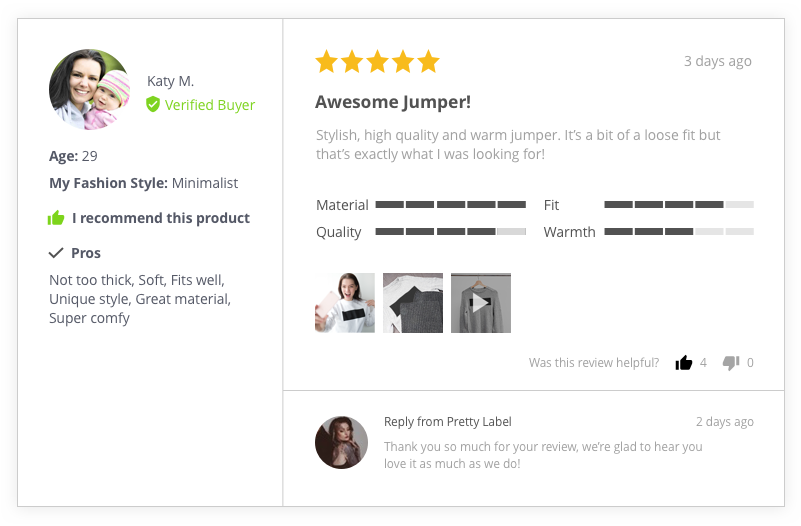Click the Katy M. reviewer name
The width and height of the screenshot is (801, 526).
pos(171,81)
